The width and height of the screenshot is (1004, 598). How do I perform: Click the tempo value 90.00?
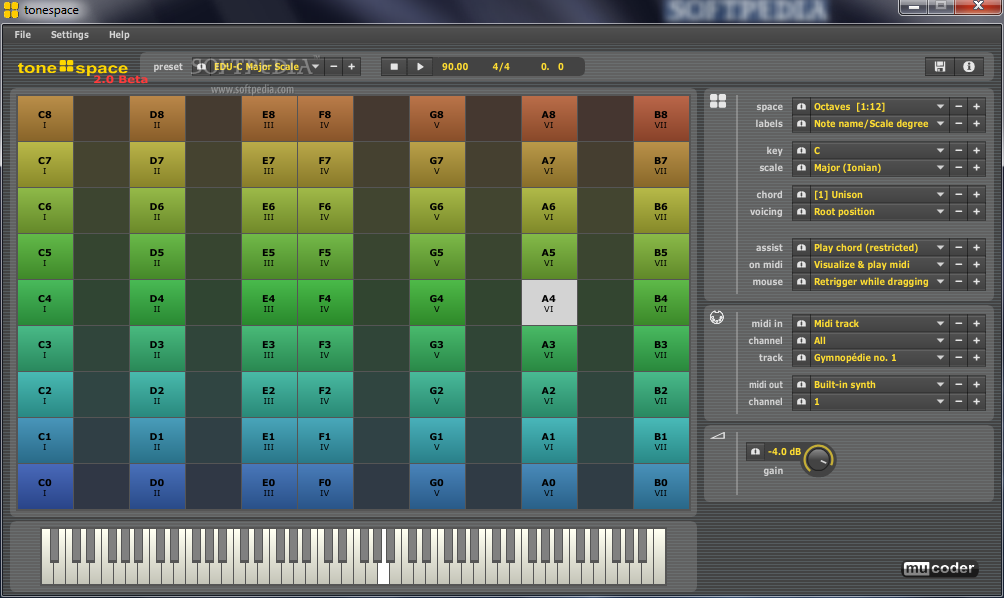[455, 67]
